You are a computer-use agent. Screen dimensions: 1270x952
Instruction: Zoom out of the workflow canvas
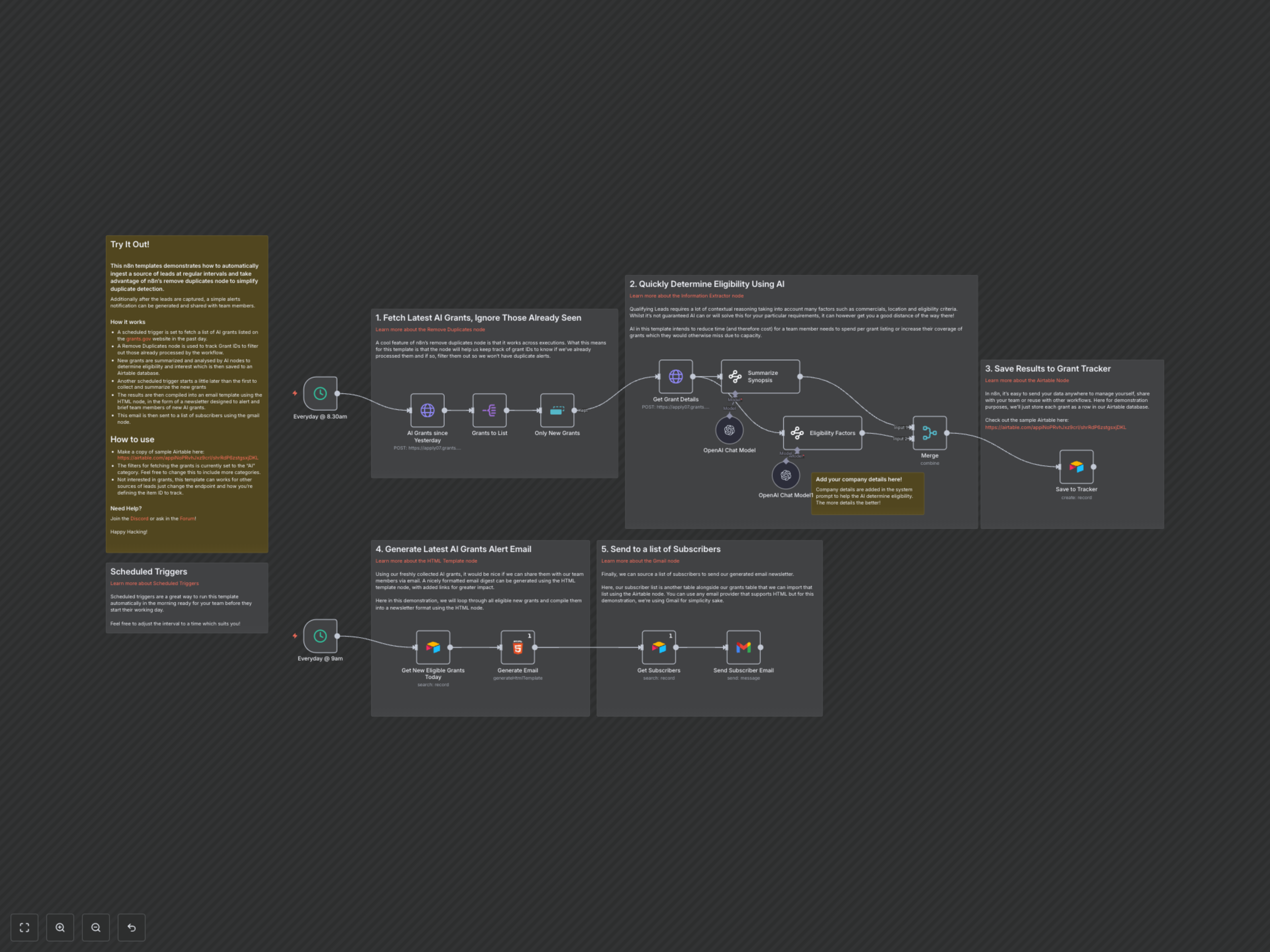pyautogui.click(x=96, y=927)
